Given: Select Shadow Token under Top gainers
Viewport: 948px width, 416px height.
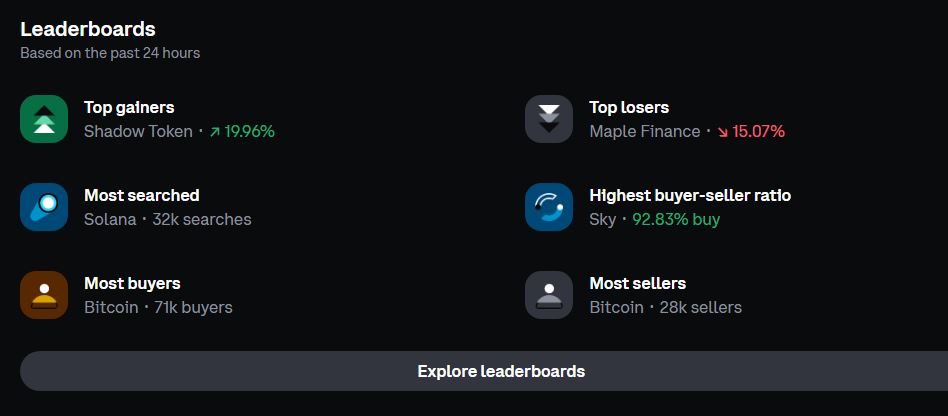Looking at the screenshot, I should tap(138, 131).
